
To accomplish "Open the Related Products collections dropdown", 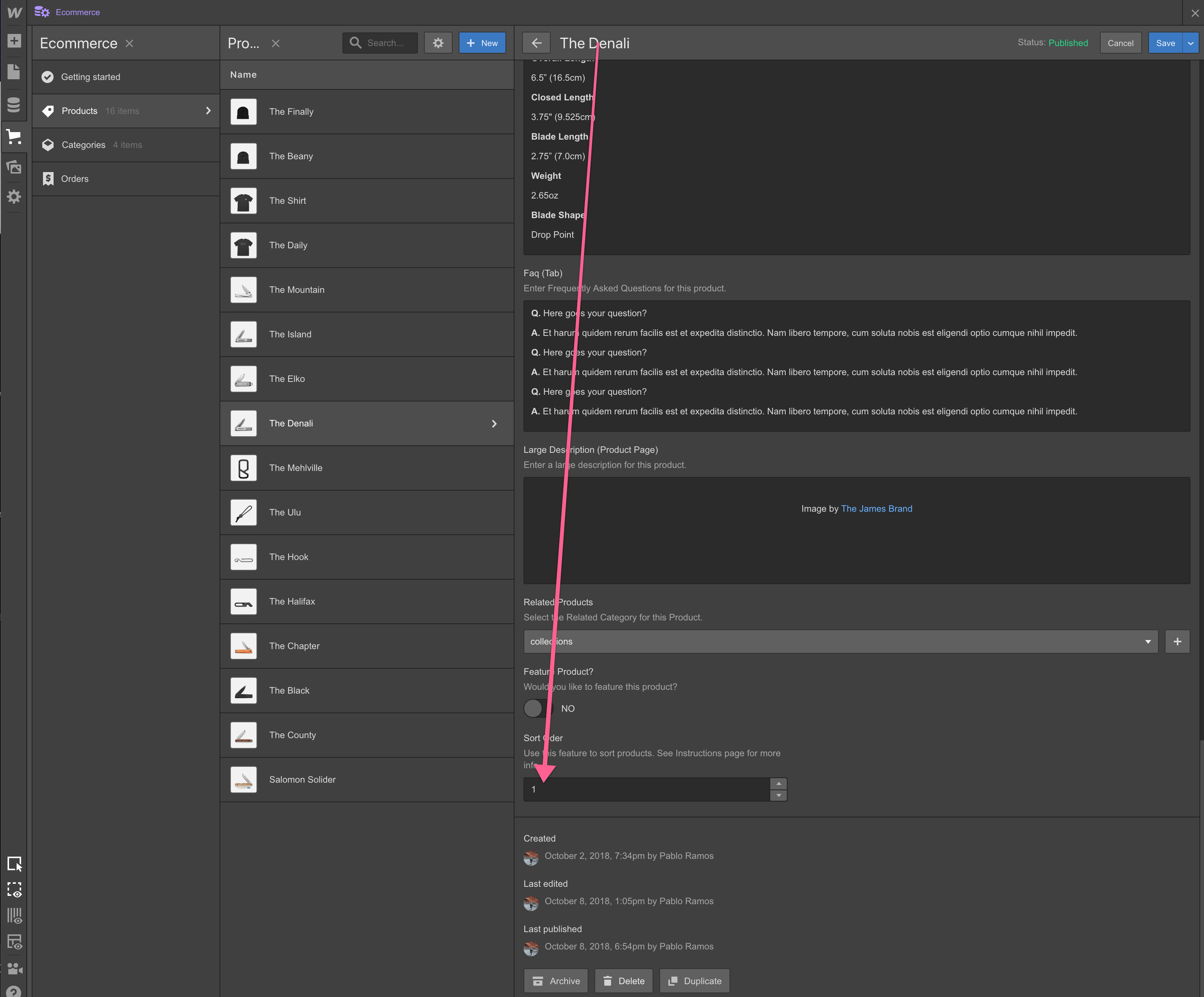I will click(x=840, y=642).
